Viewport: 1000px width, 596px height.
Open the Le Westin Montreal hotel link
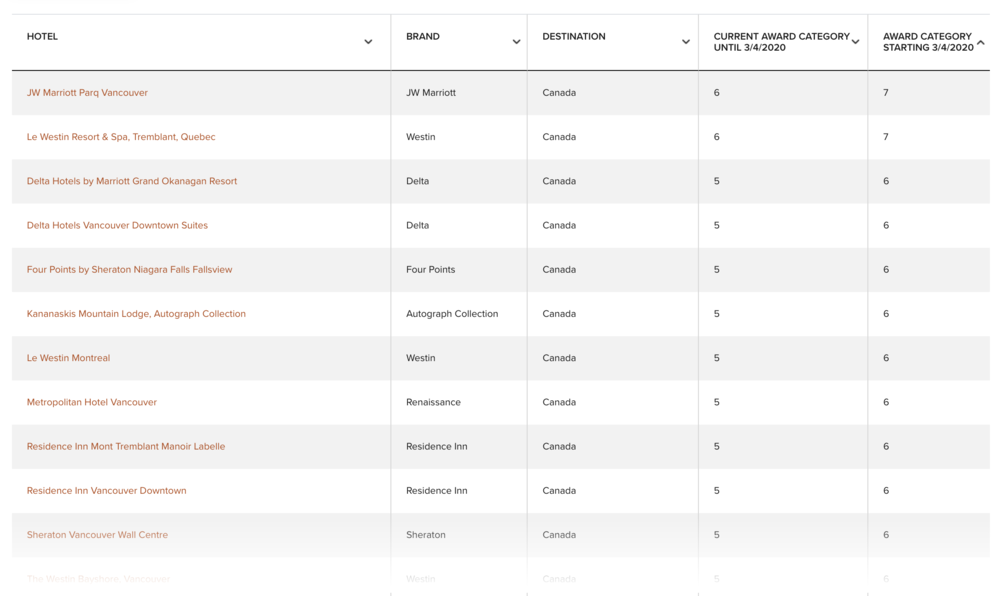tap(68, 358)
